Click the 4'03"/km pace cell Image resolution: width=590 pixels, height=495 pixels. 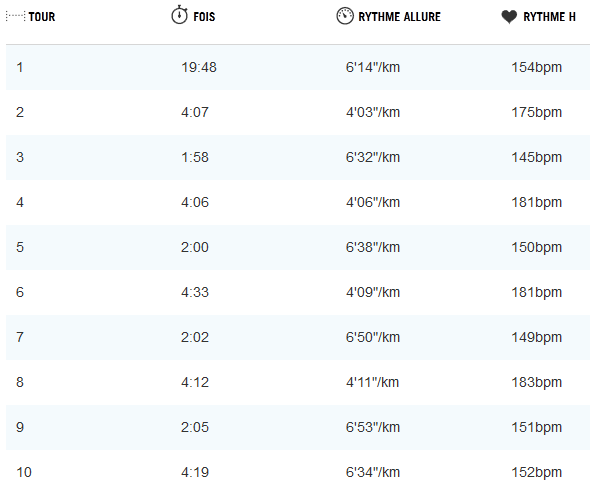pyautogui.click(x=373, y=112)
